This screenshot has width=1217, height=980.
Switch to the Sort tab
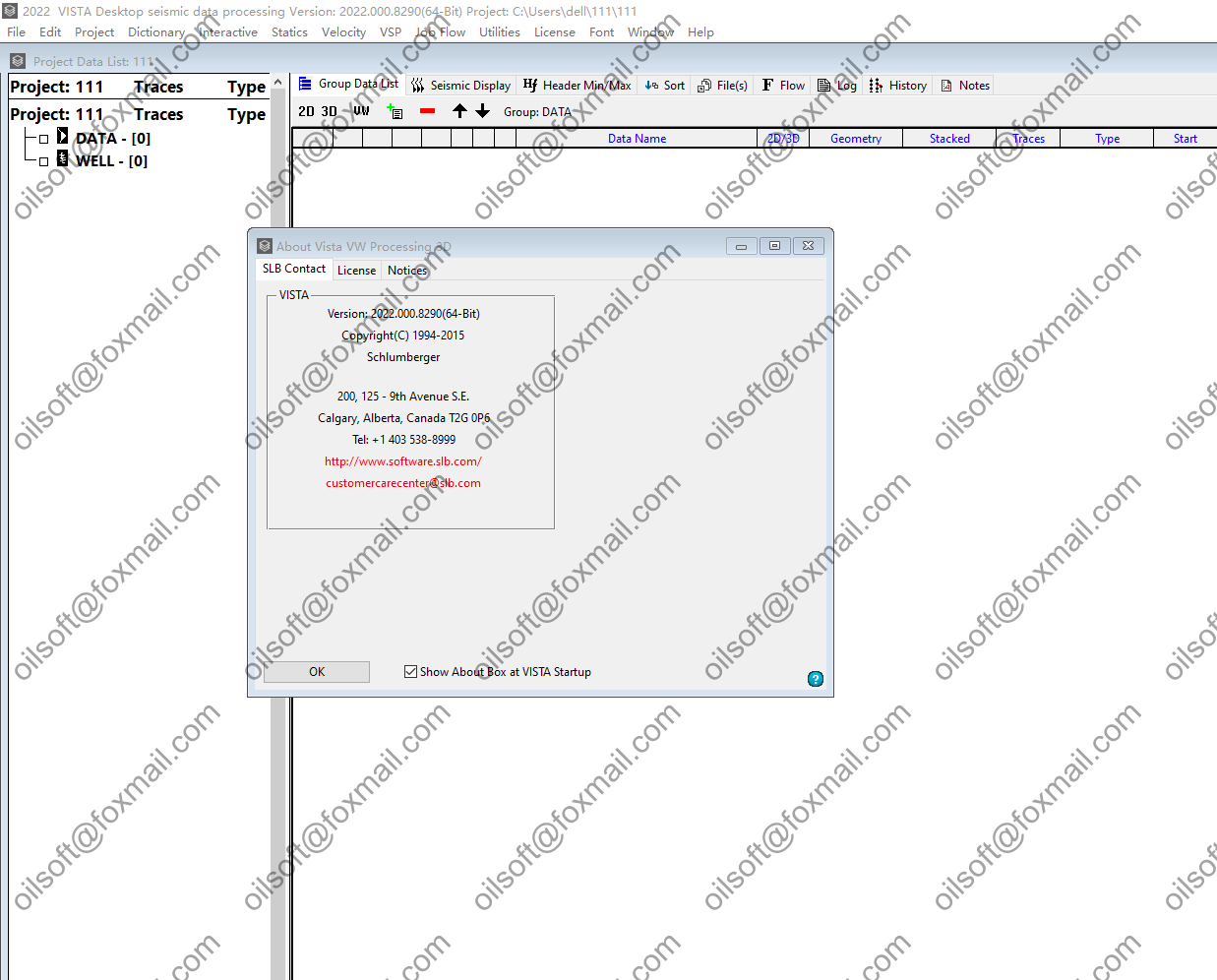pos(664,86)
